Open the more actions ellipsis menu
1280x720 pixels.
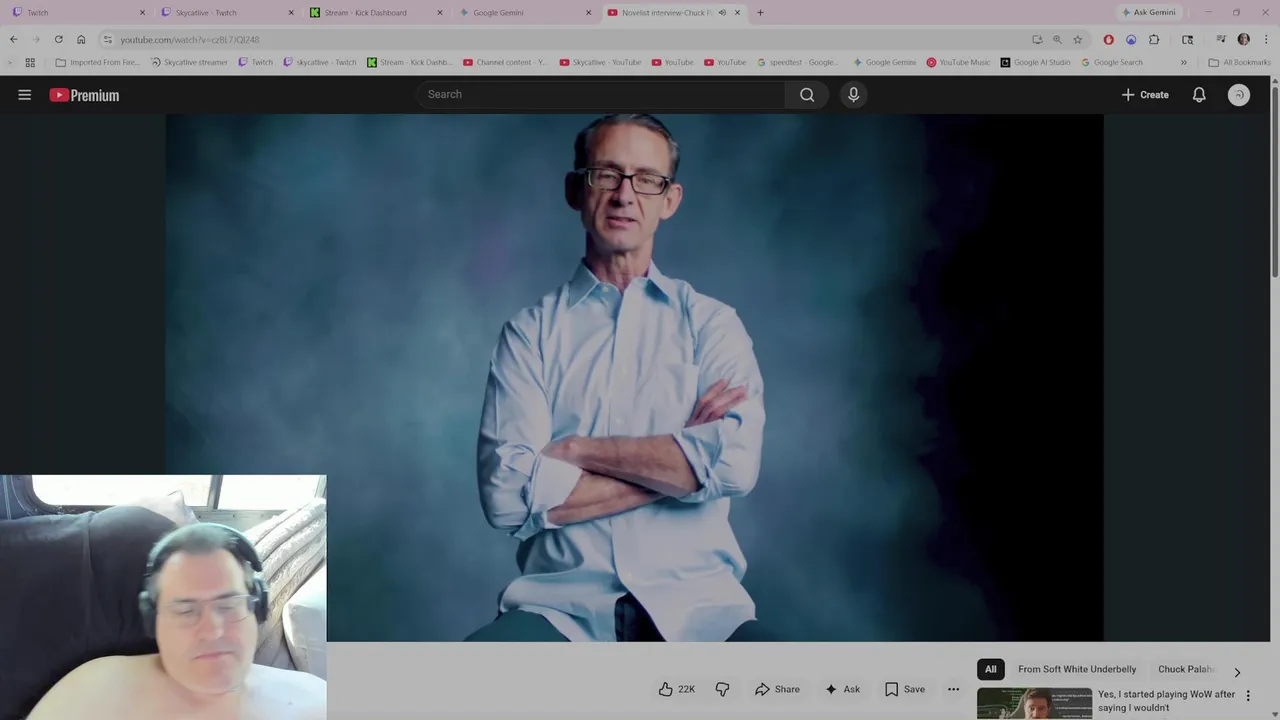953,689
